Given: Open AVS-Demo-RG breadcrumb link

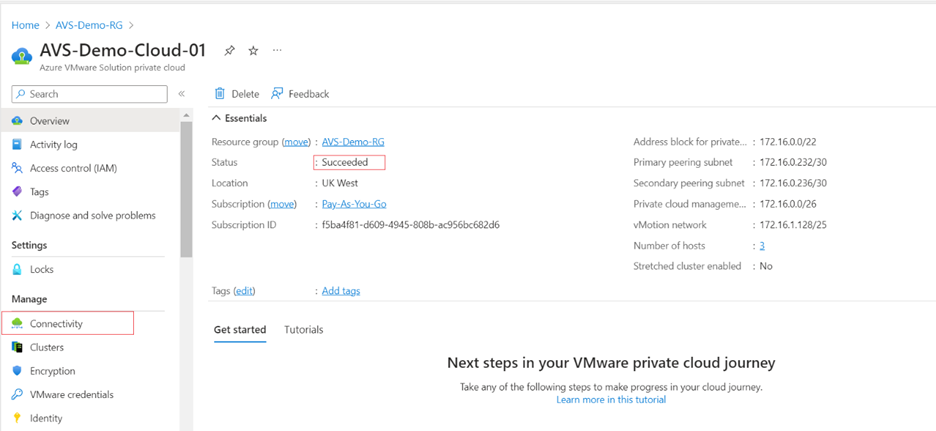Looking at the screenshot, I should tap(89, 25).
